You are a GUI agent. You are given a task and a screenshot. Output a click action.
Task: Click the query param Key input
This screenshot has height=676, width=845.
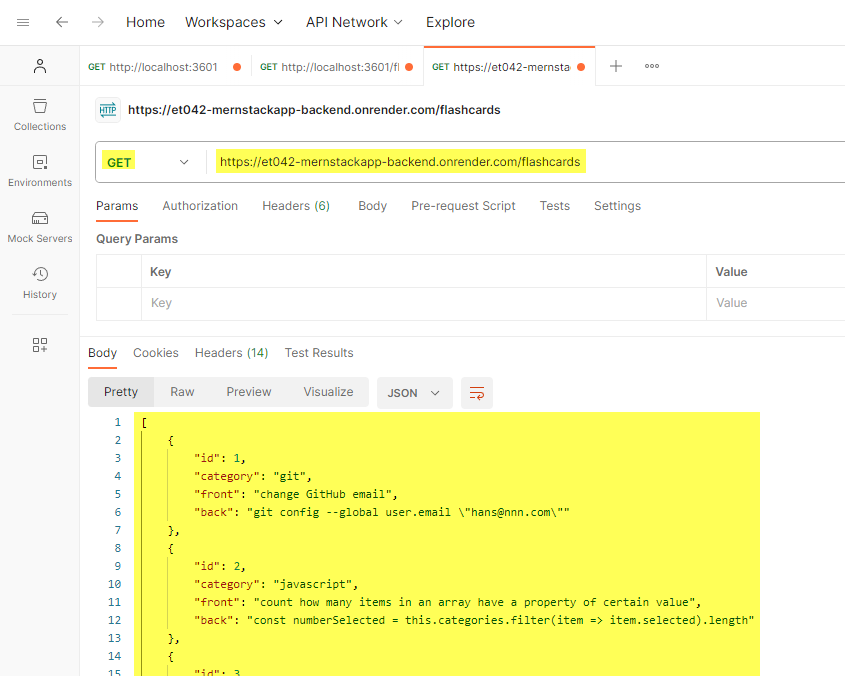[x=424, y=303]
